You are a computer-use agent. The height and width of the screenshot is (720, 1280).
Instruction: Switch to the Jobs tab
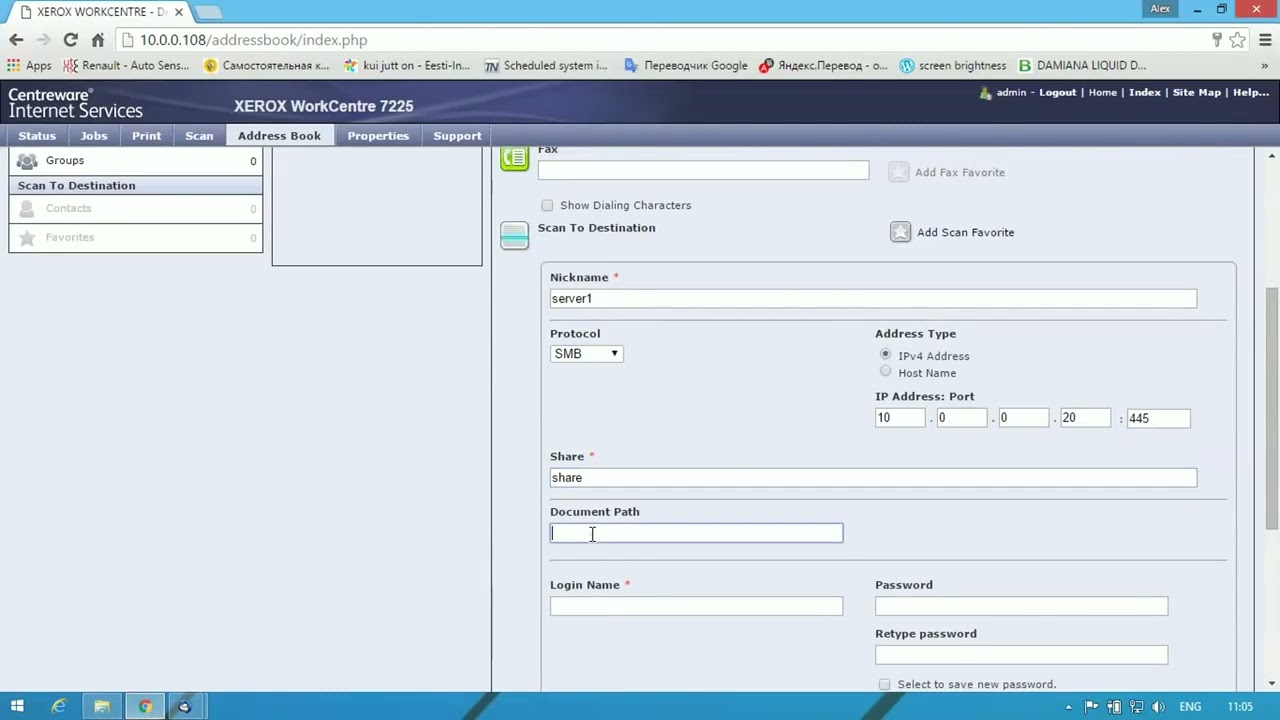(x=94, y=136)
